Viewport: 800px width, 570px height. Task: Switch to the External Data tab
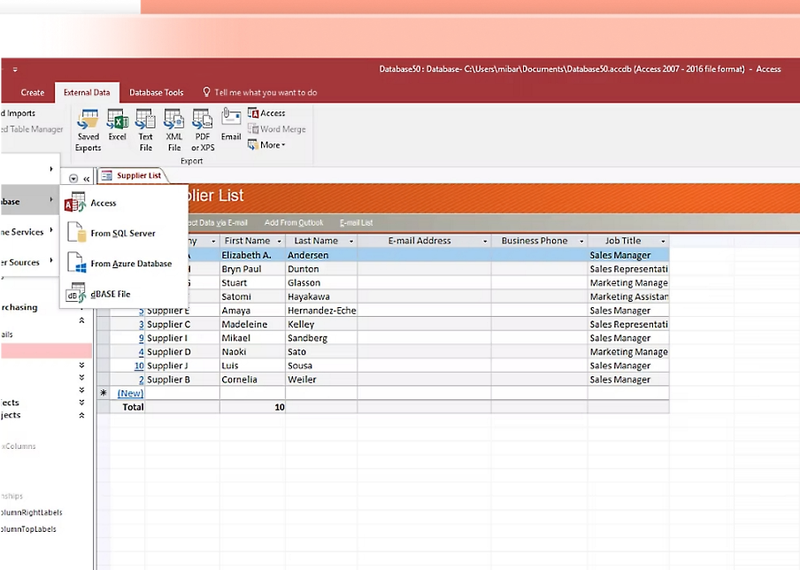point(87,92)
